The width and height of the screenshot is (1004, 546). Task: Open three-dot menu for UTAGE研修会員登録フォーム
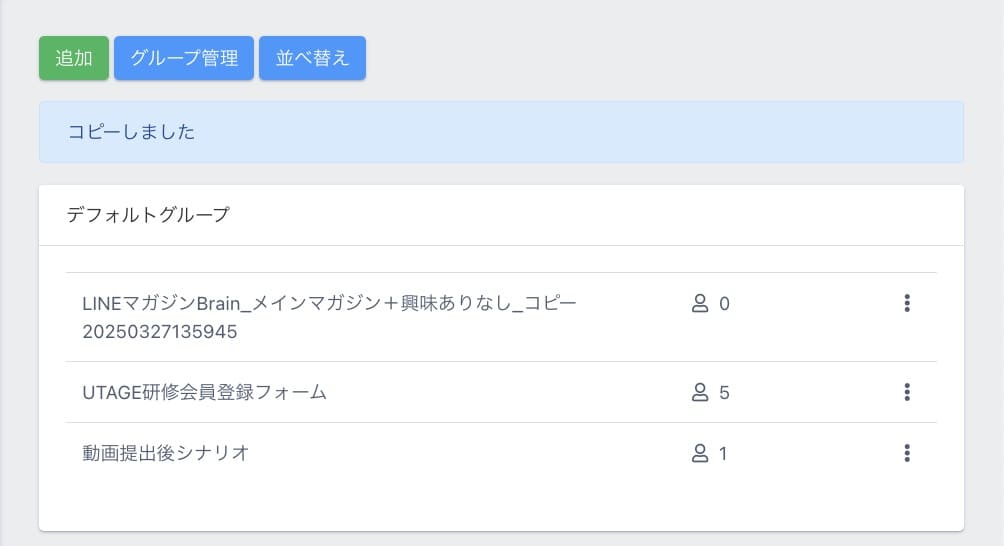(x=907, y=392)
